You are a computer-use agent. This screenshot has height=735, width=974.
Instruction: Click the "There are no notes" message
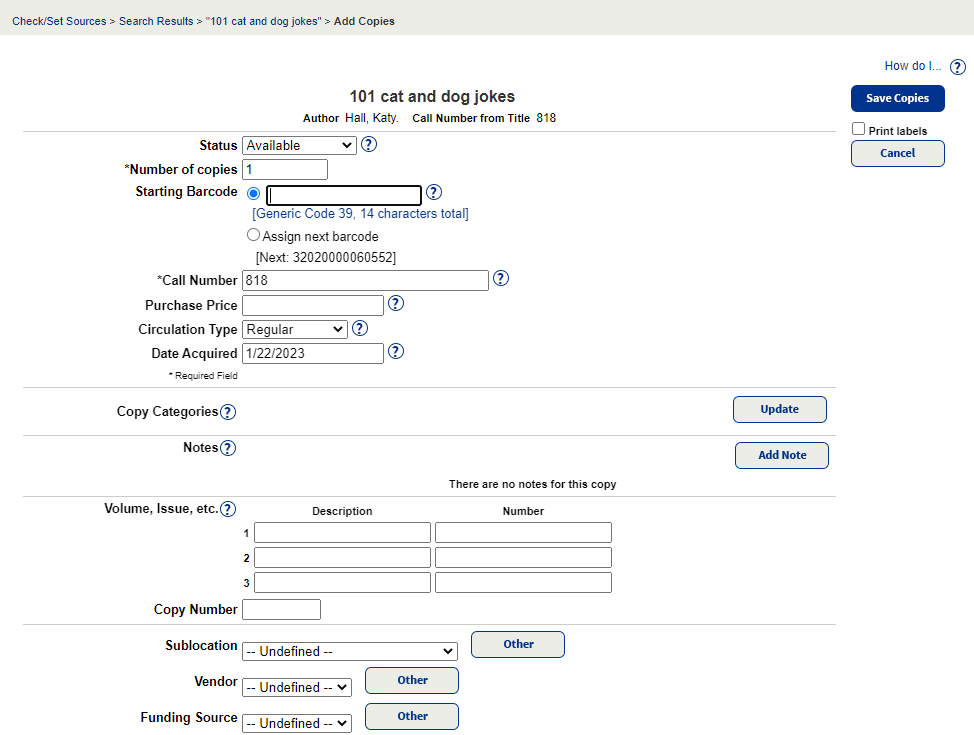point(532,484)
